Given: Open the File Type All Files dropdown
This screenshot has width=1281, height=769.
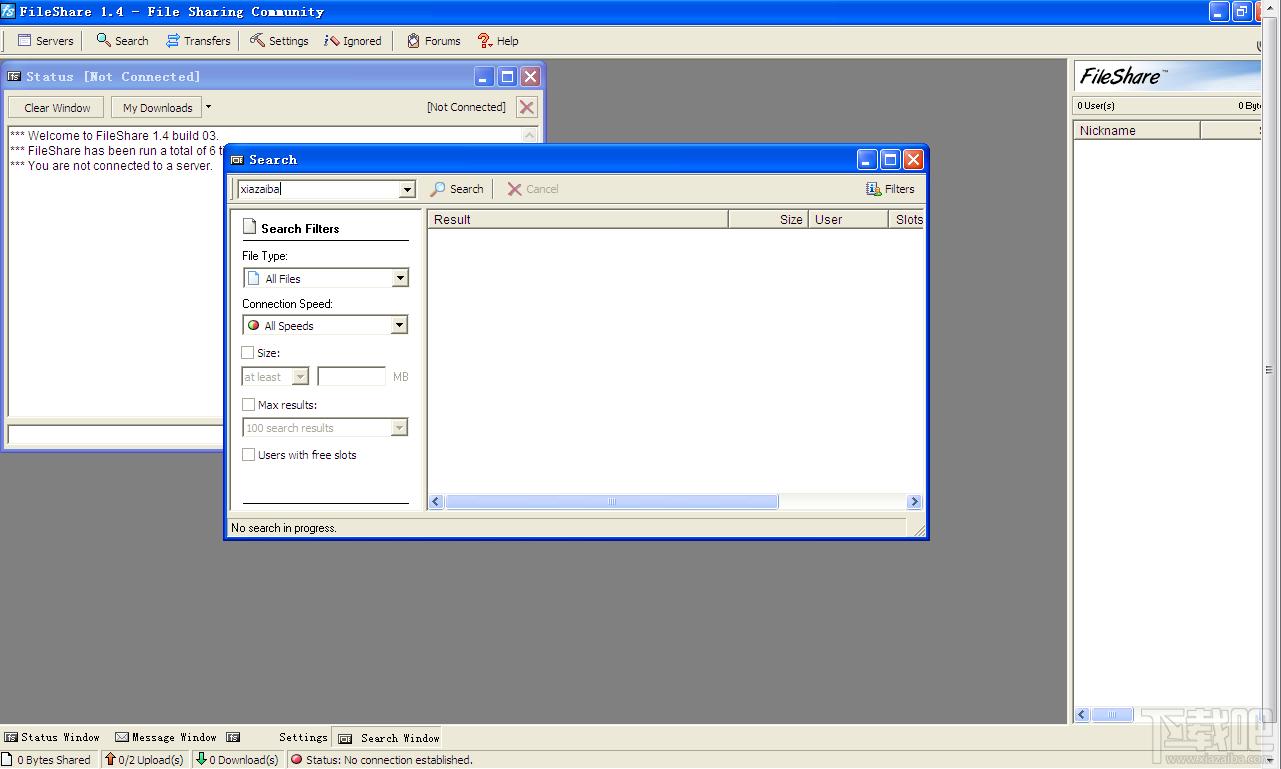Looking at the screenshot, I should [x=326, y=278].
